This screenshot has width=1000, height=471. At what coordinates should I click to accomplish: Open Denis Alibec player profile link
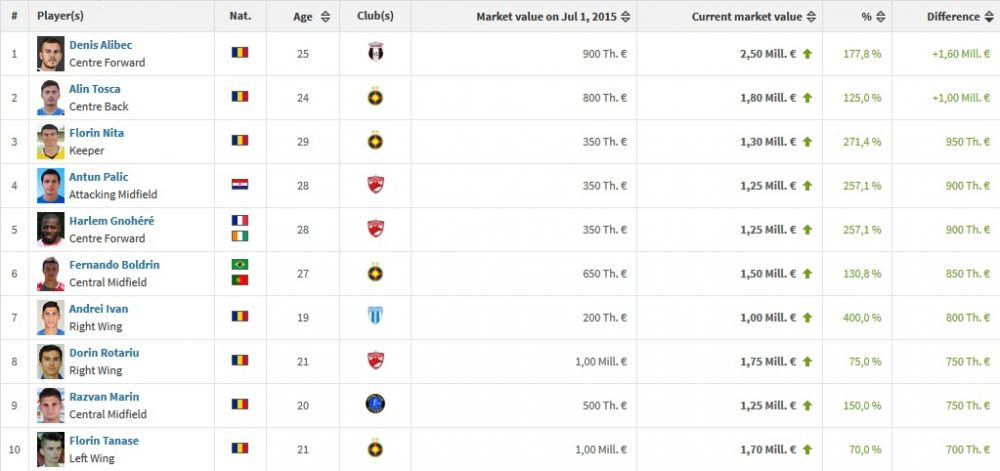(x=100, y=45)
